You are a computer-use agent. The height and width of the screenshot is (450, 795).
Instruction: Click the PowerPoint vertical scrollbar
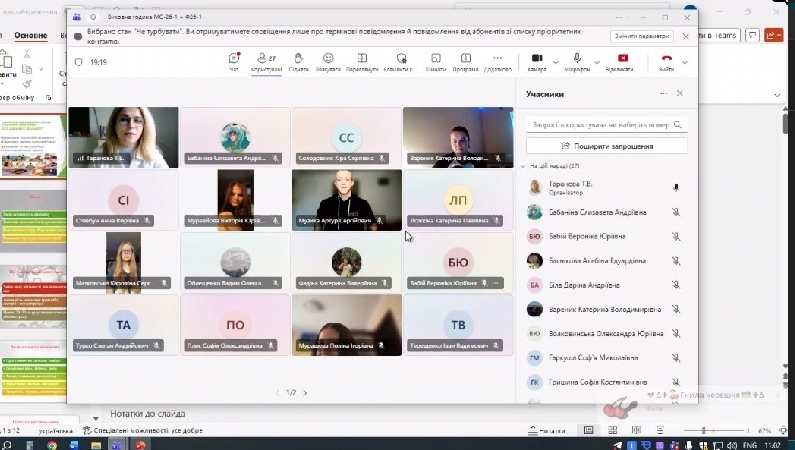coord(786,124)
